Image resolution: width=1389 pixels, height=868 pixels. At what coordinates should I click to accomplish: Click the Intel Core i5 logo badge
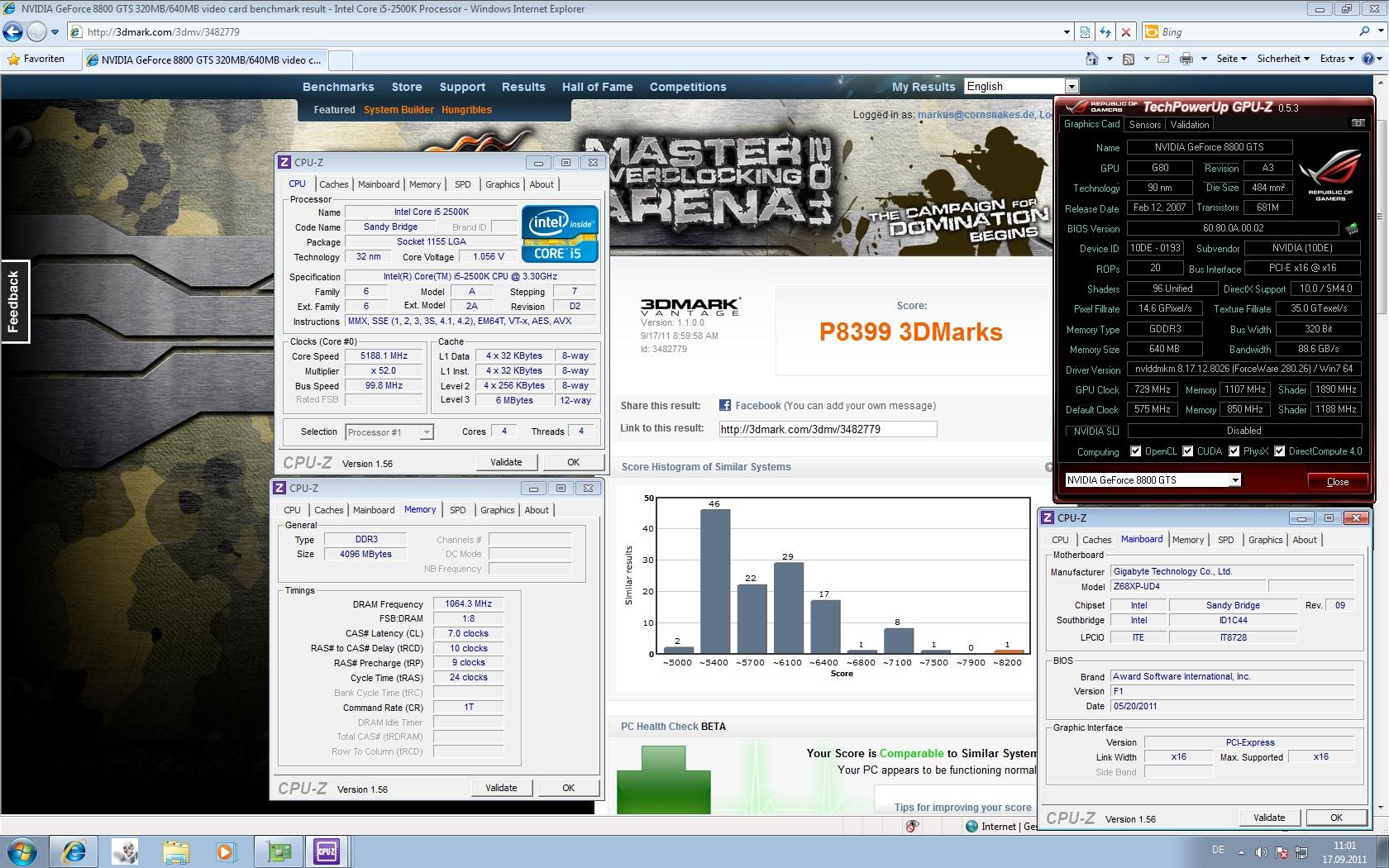pos(560,234)
